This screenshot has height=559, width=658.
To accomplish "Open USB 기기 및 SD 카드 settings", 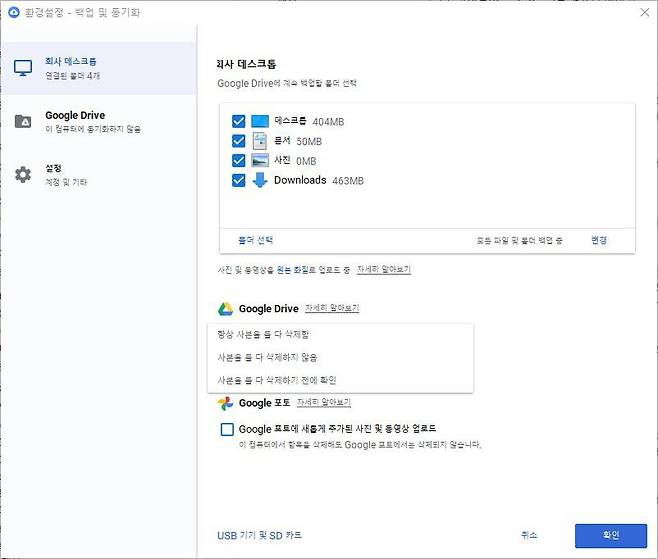I will tap(259, 535).
